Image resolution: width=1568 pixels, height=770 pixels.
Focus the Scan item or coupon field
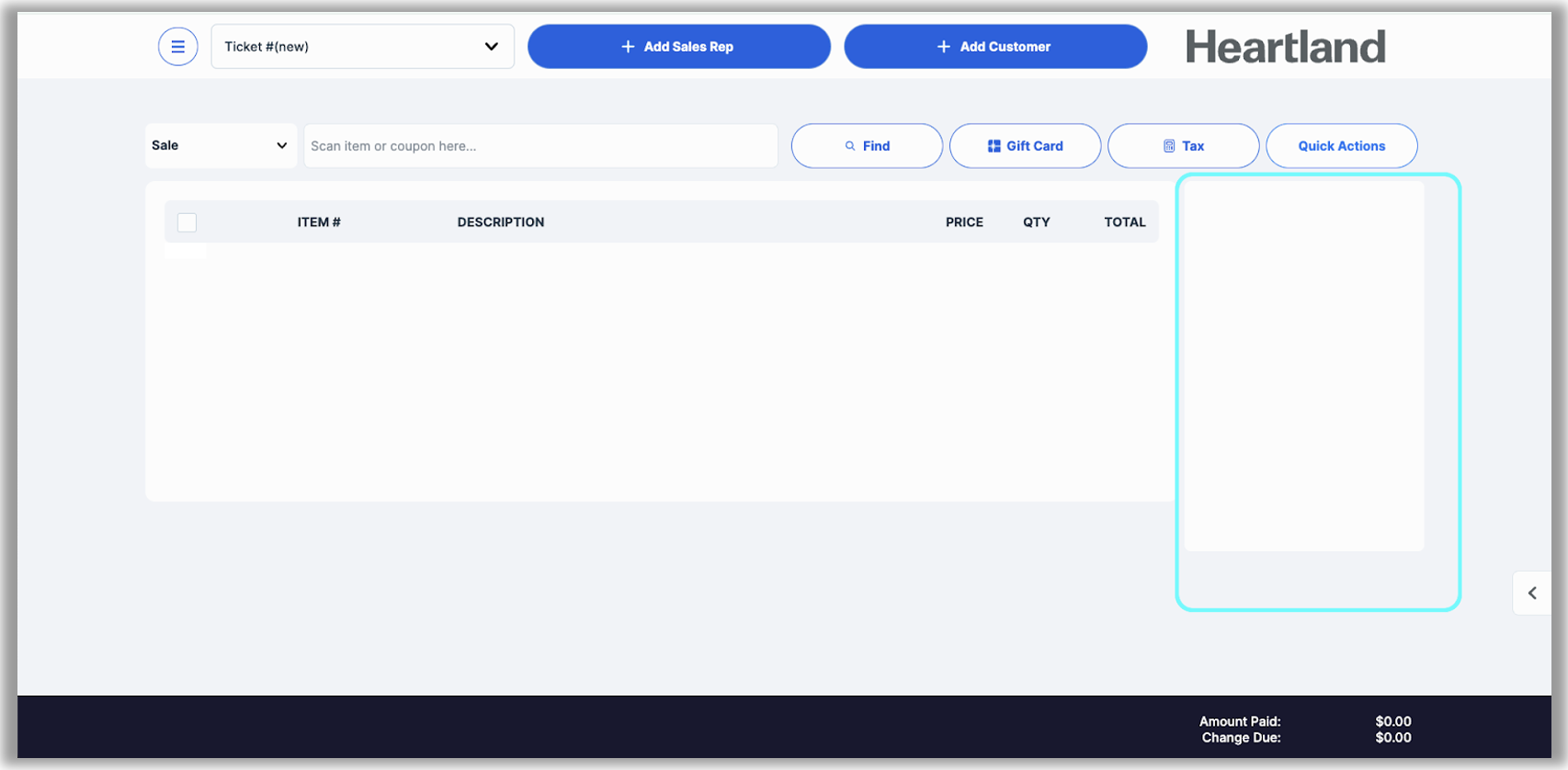pyautogui.click(x=540, y=146)
